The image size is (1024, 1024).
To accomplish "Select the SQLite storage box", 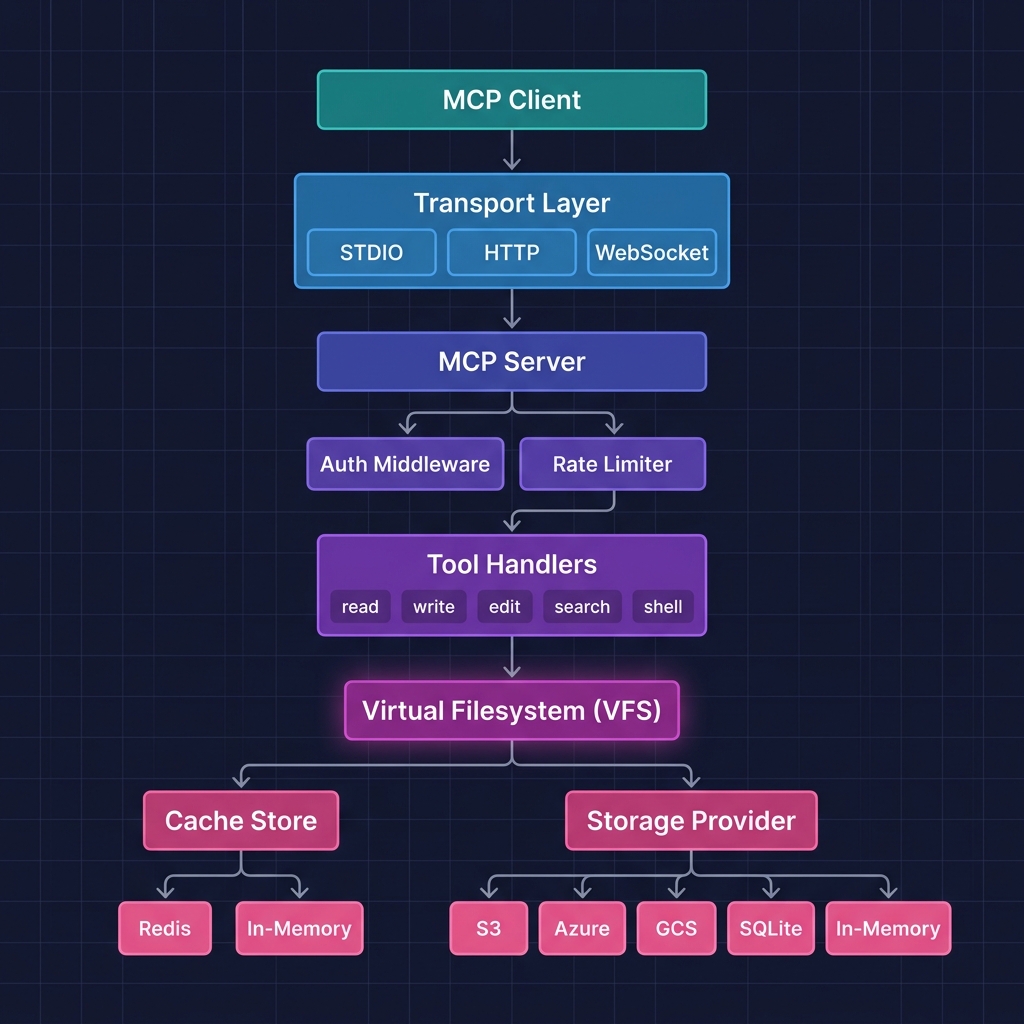I will (x=771, y=929).
